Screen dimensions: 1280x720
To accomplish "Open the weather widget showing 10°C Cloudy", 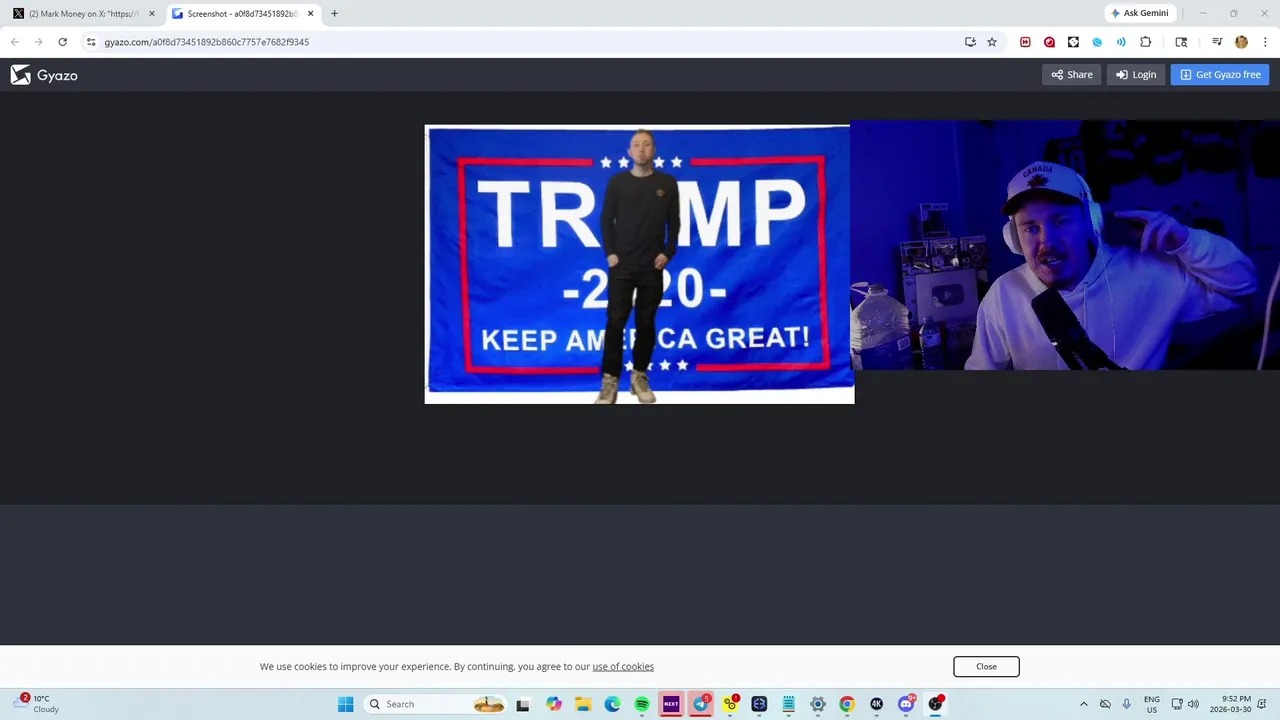I will (36, 704).
